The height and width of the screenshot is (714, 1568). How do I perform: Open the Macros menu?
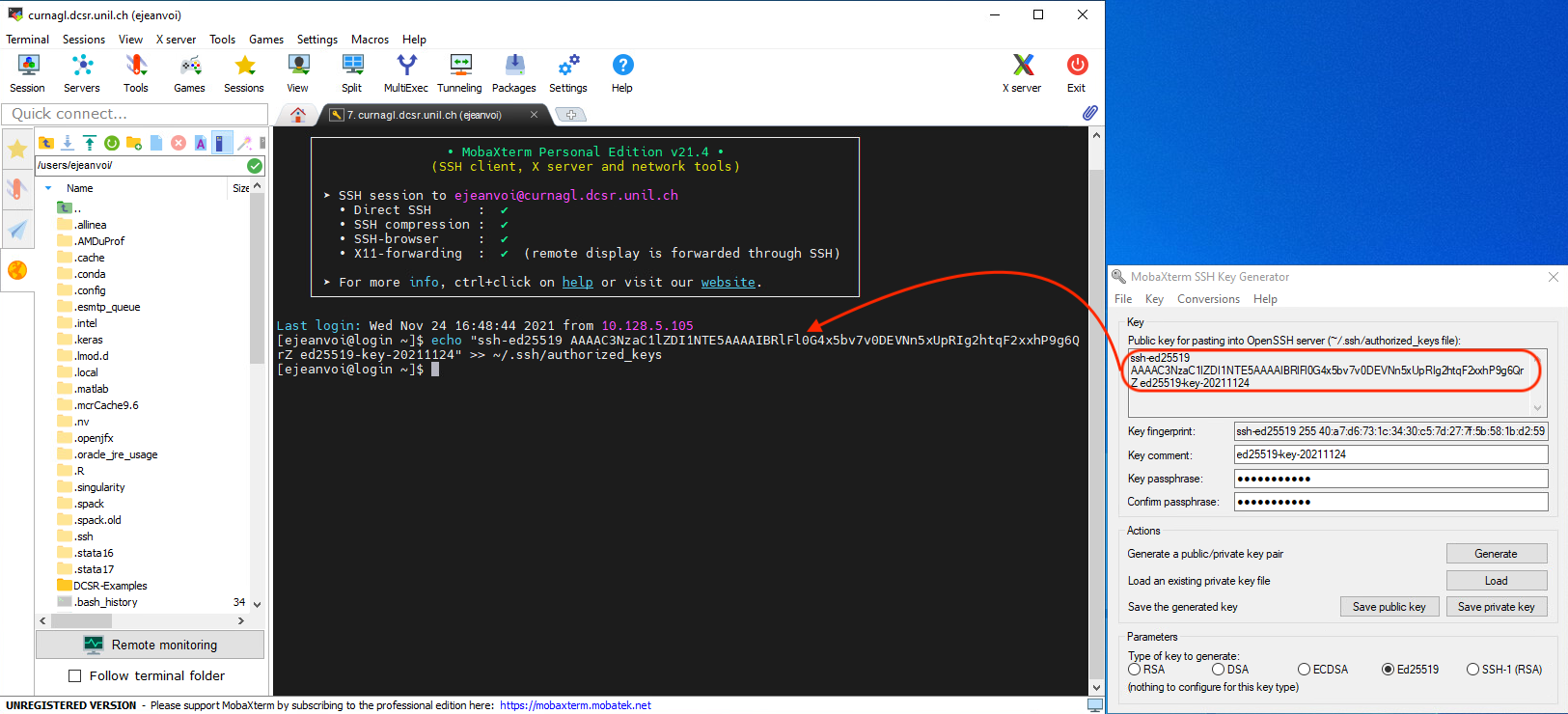(370, 40)
